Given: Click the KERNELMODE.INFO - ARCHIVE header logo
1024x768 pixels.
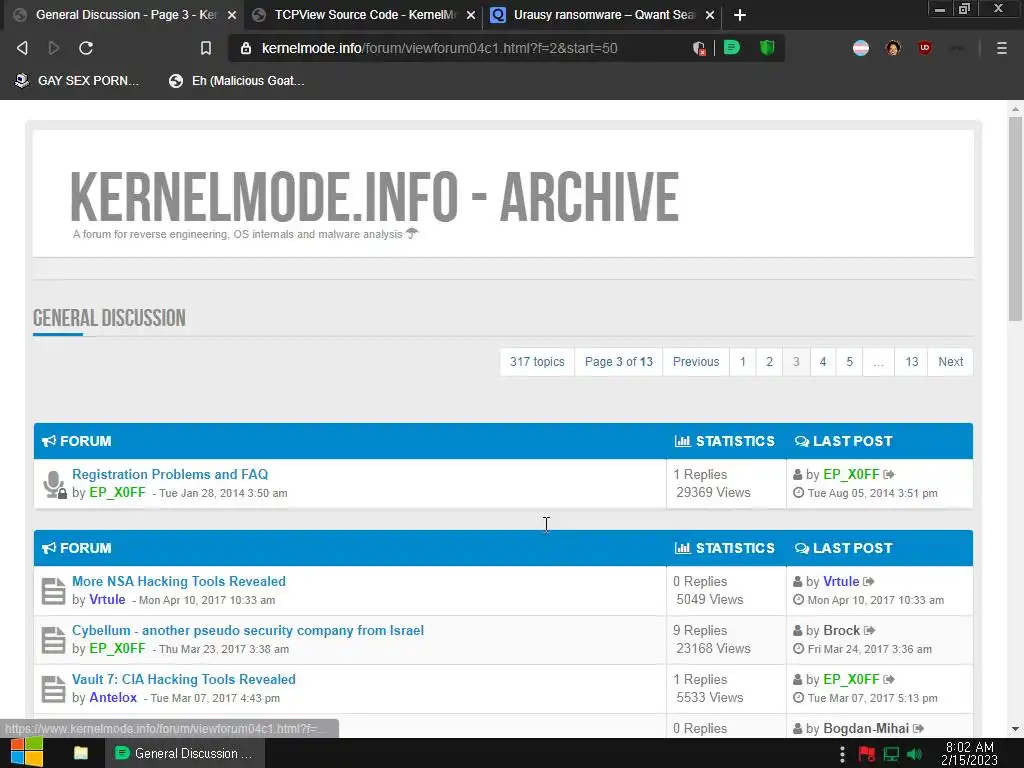Looking at the screenshot, I should coord(374,197).
